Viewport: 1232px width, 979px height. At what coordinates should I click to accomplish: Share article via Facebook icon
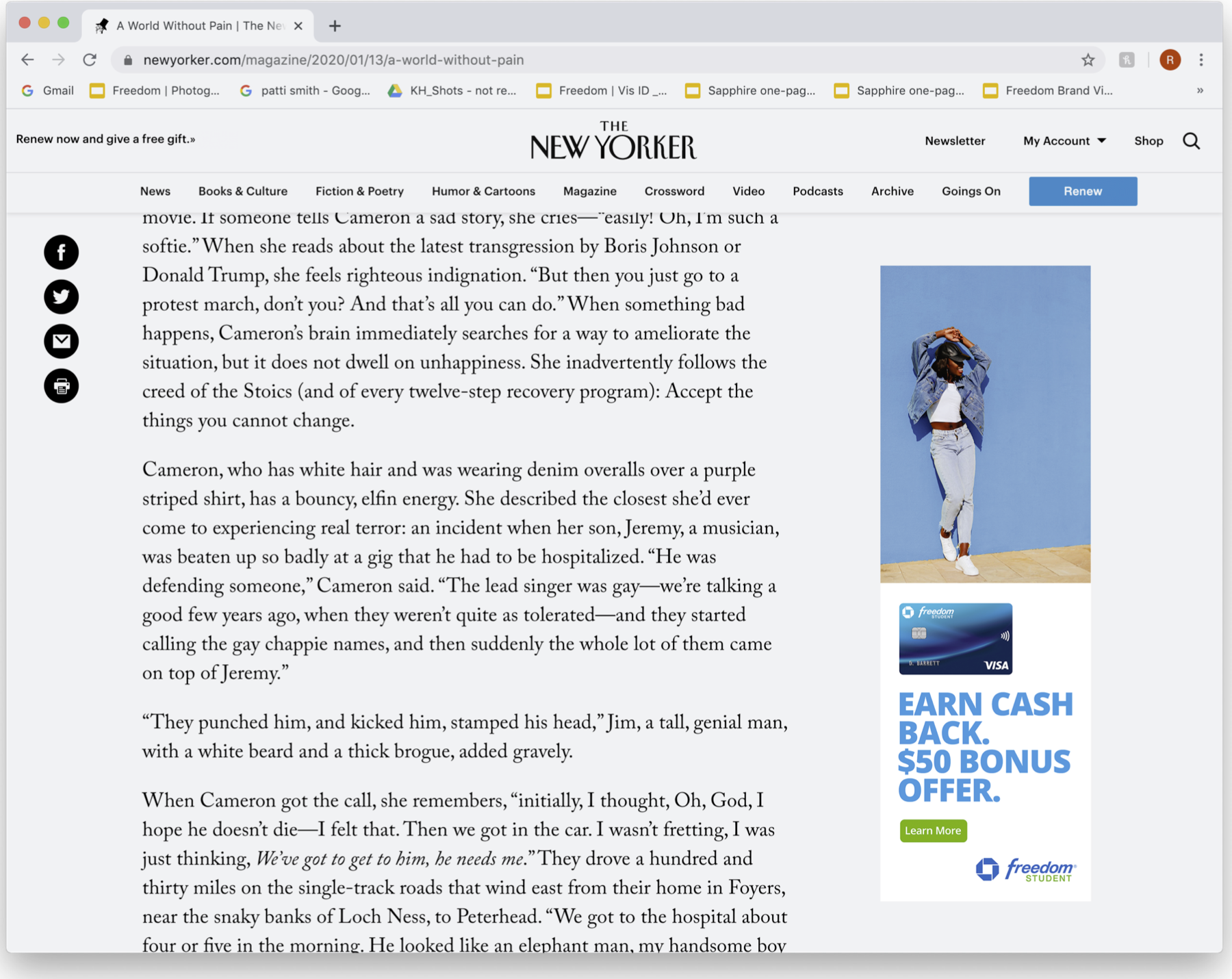pyautogui.click(x=62, y=253)
